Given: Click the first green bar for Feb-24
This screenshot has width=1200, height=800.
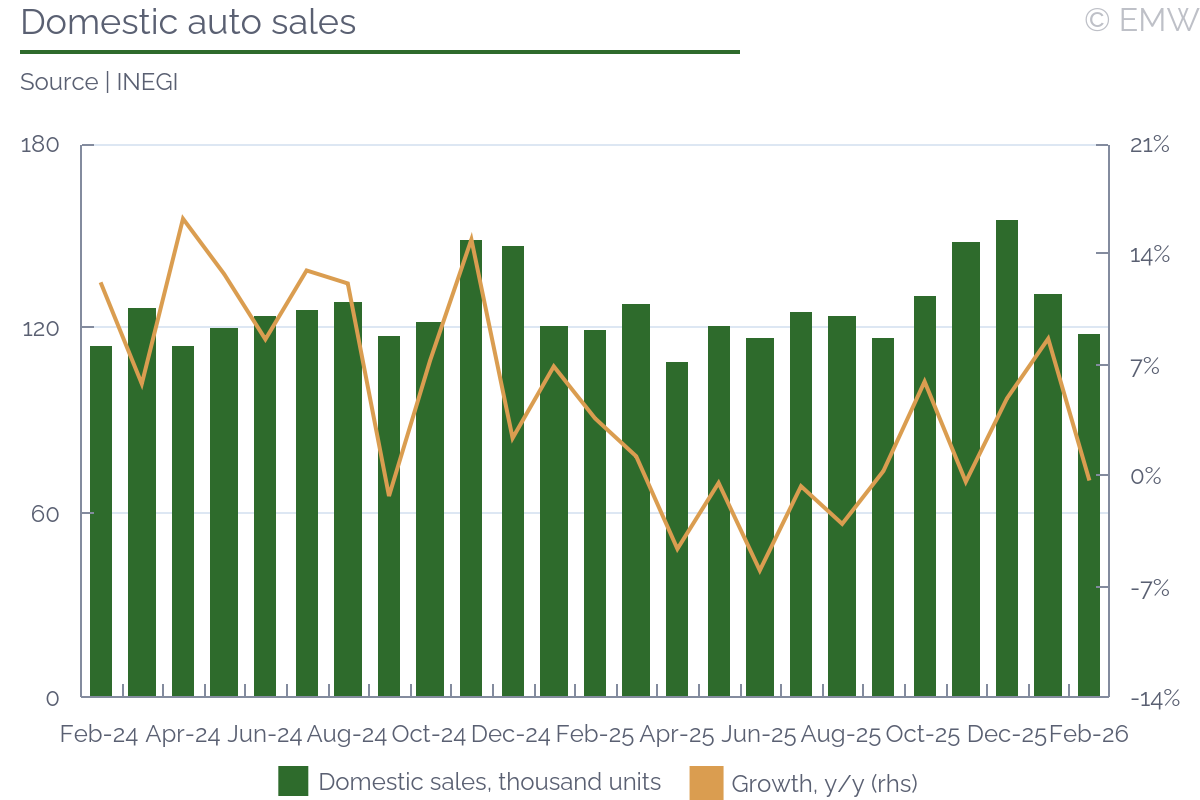Looking at the screenshot, I should point(101,520).
